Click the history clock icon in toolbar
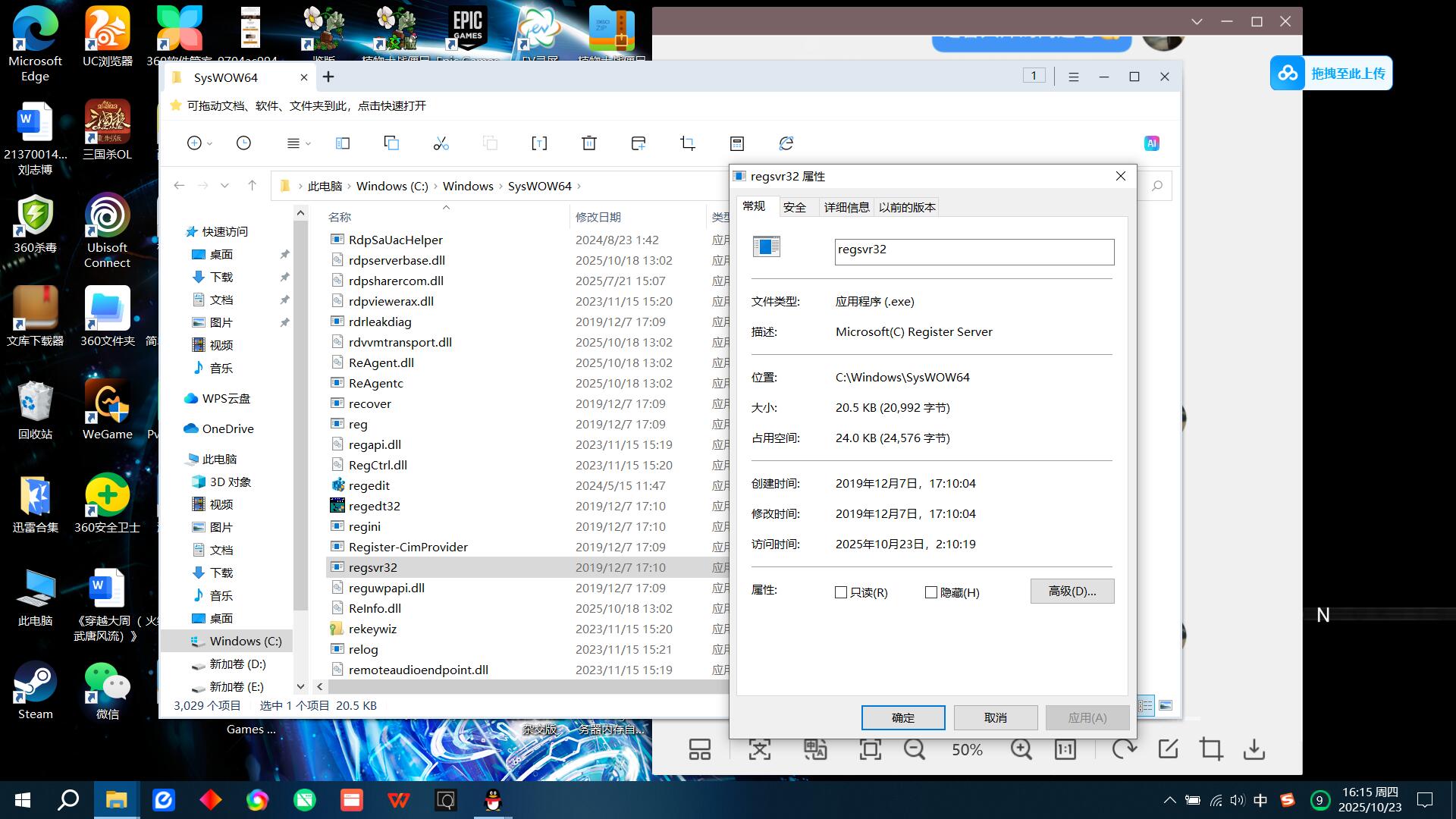 click(243, 143)
